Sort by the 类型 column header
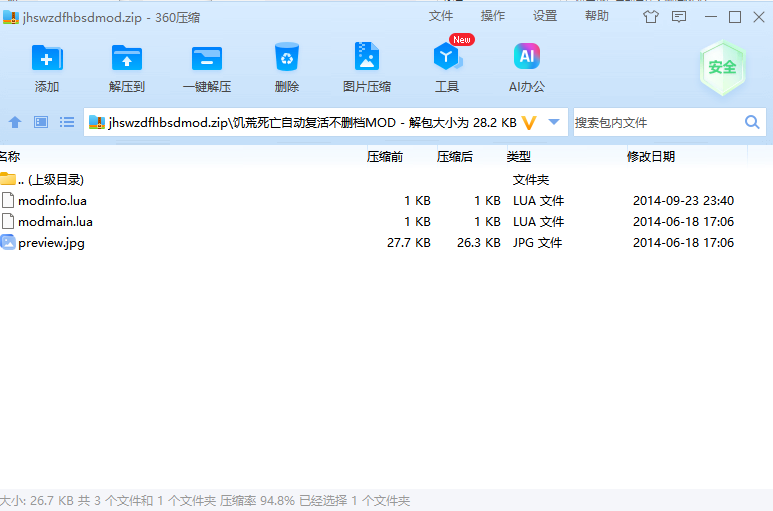The height and width of the screenshot is (511, 773). click(x=519, y=157)
